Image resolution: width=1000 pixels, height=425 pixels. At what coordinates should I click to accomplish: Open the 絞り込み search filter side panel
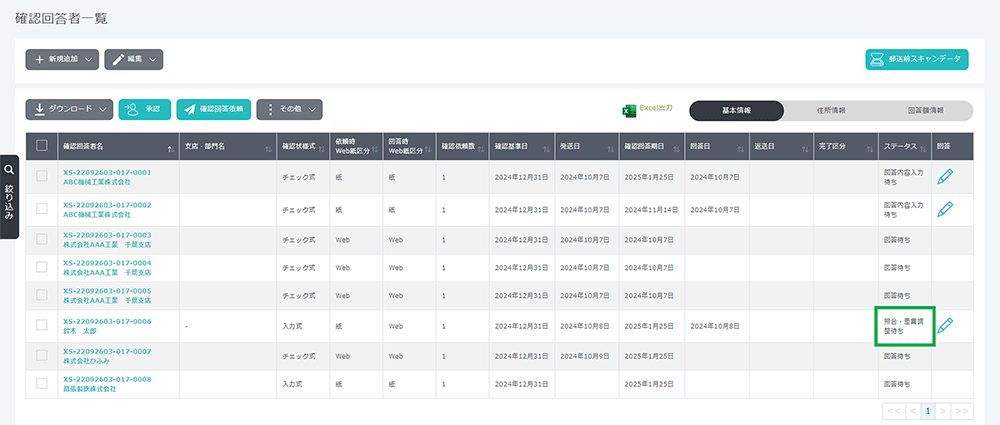[x=9, y=197]
